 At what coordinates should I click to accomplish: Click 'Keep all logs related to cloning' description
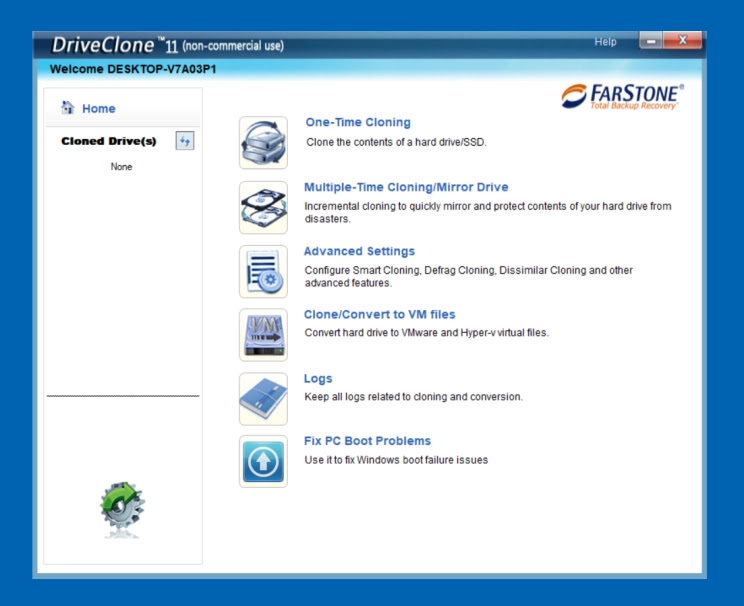[413, 397]
